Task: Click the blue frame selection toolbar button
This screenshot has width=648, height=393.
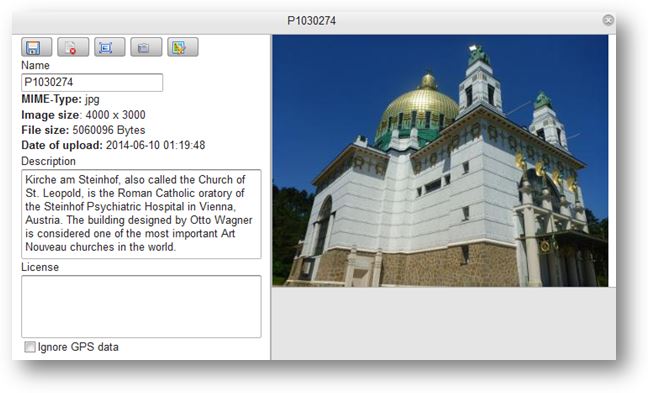Action: [x=110, y=47]
